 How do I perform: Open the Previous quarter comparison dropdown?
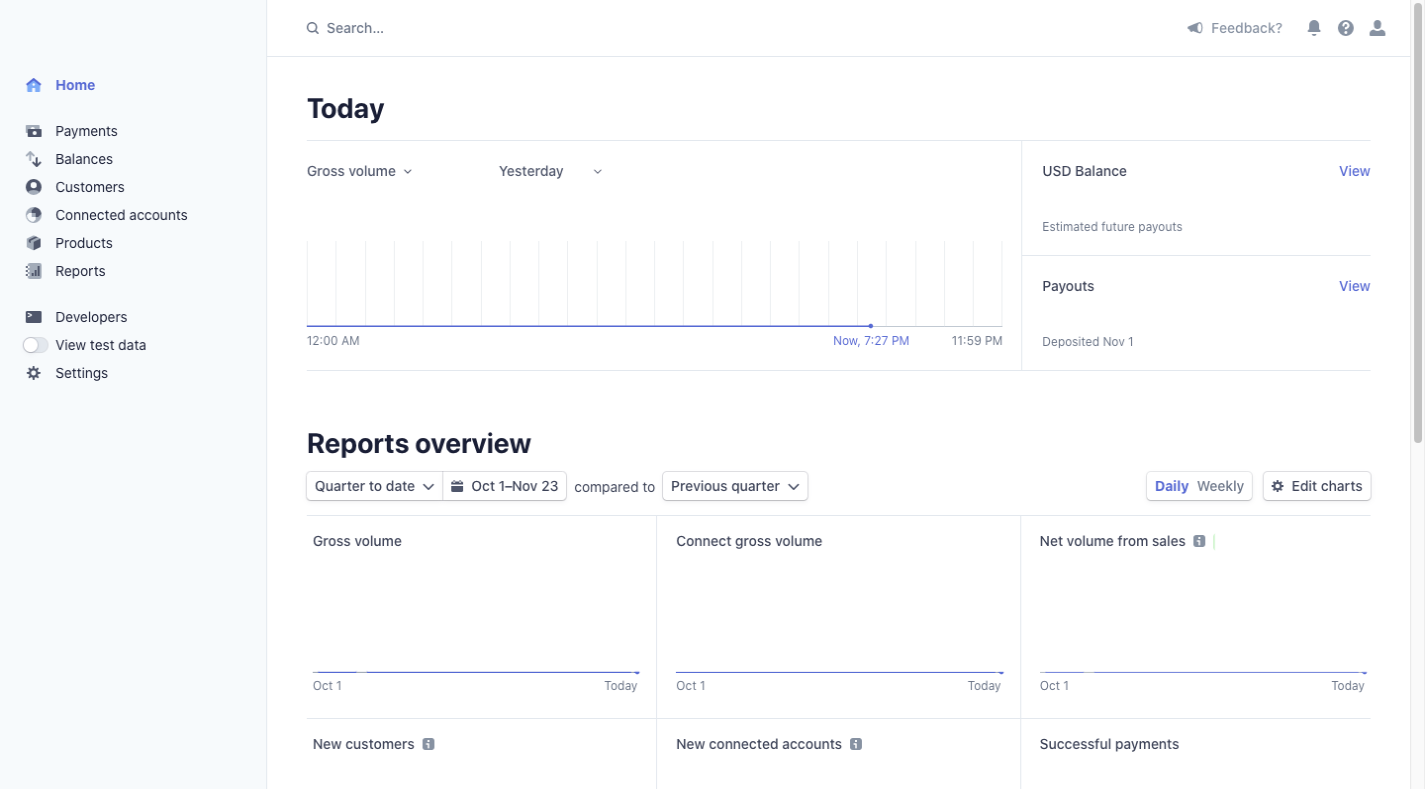tap(734, 486)
